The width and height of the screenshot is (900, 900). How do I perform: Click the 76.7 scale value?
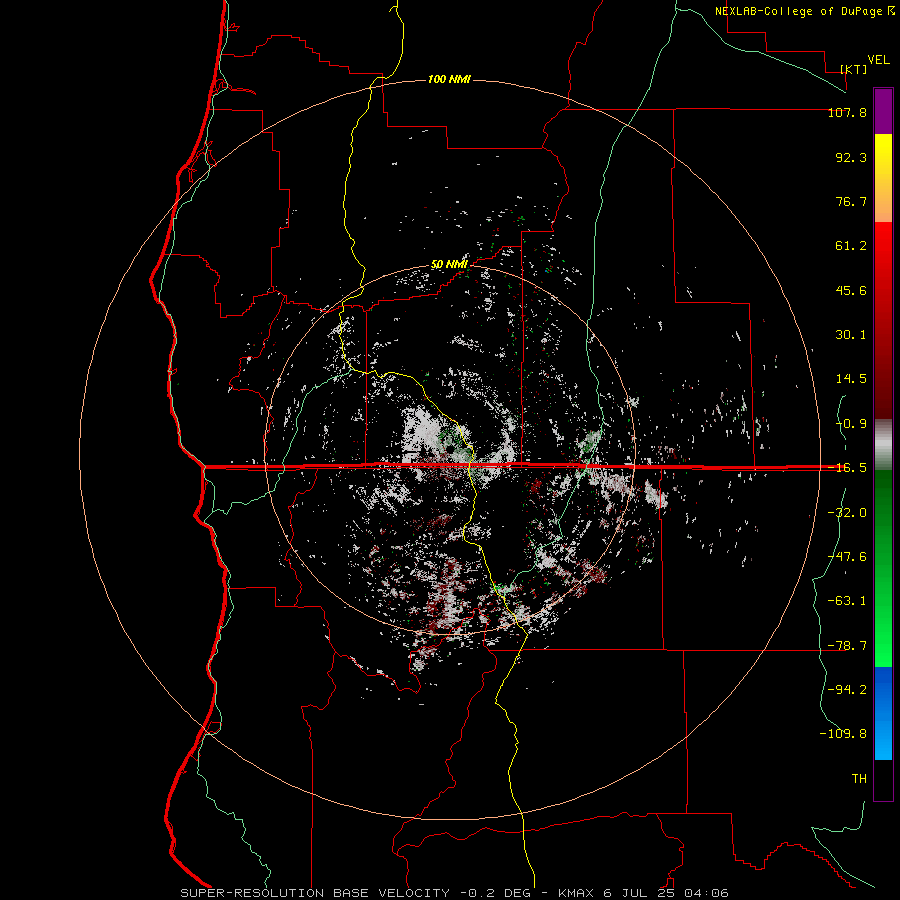(851, 201)
